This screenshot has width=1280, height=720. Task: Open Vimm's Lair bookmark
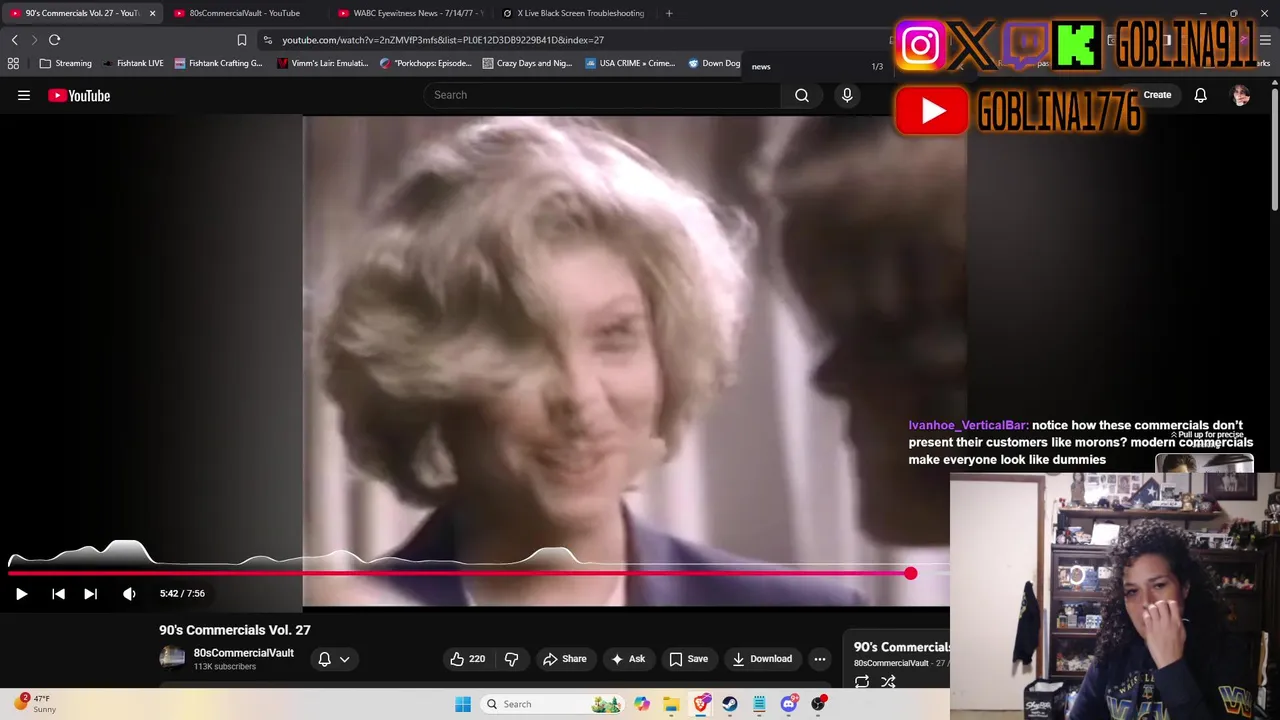(x=323, y=63)
